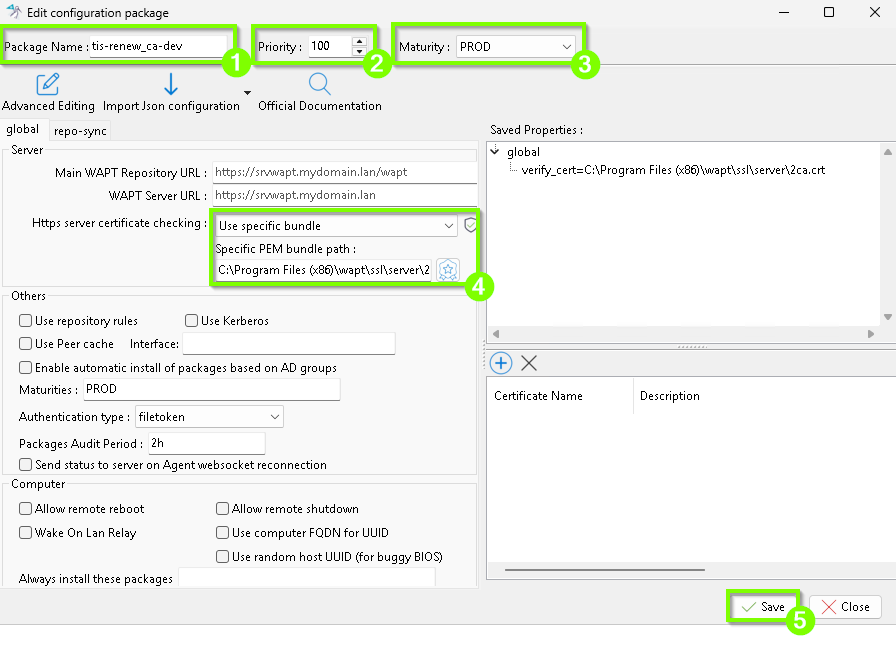Click Import Json configuration arrow icon
The height and width of the screenshot is (651, 896).
[170, 84]
